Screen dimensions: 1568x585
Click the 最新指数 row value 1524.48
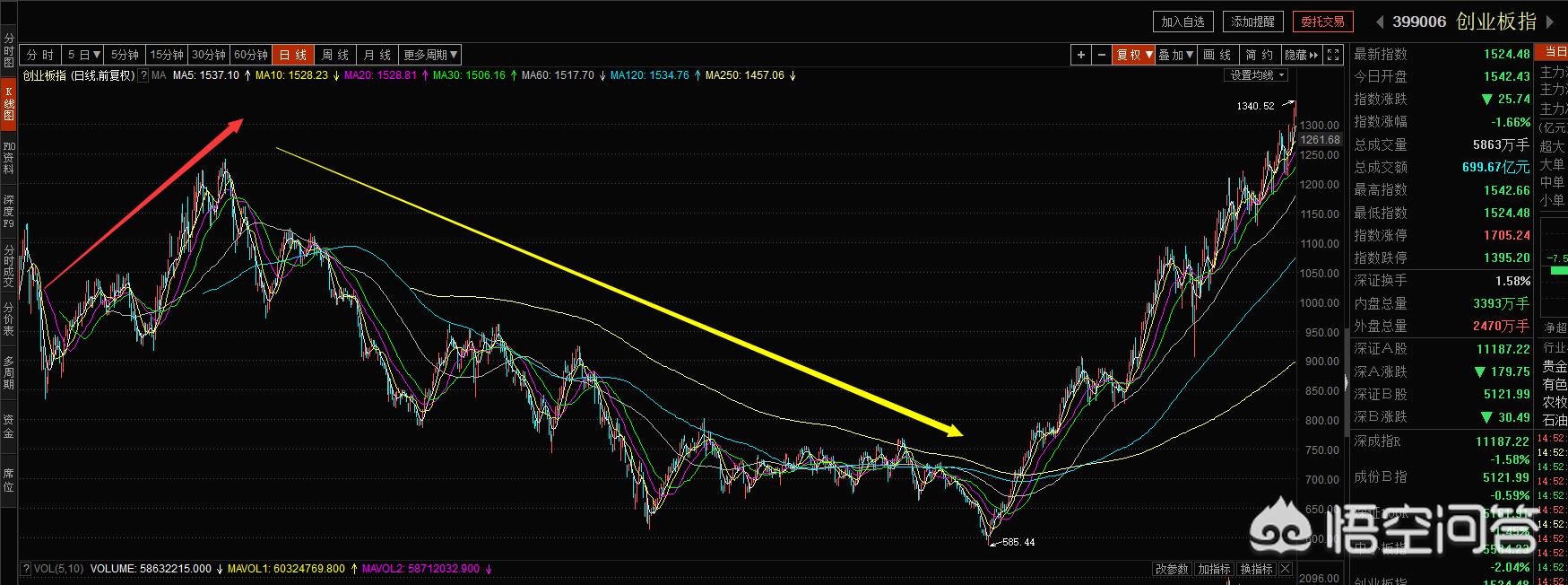click(x=1507, y=55)
